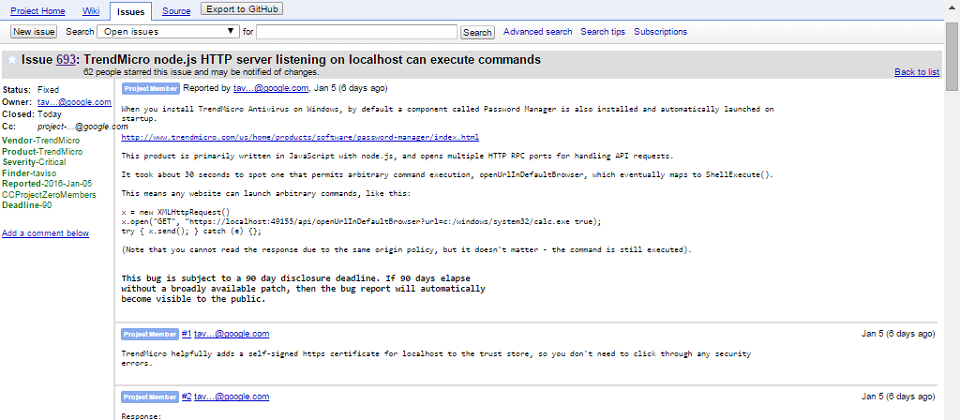Open the Search tips link
This screenshot has width=960, height=420.
pyautogui.click(x=603, y=32)
